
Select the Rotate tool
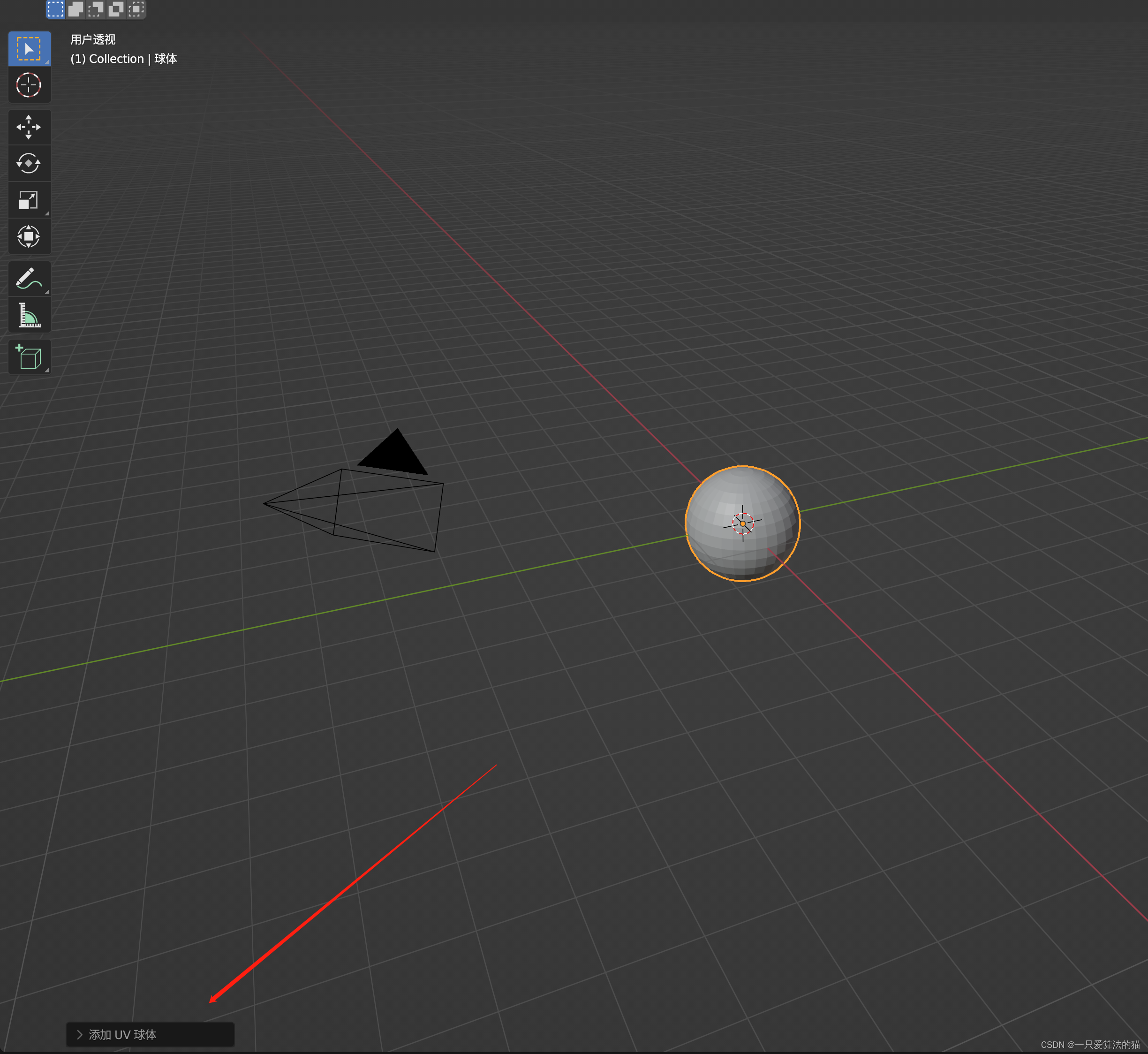tap(29, 164)
